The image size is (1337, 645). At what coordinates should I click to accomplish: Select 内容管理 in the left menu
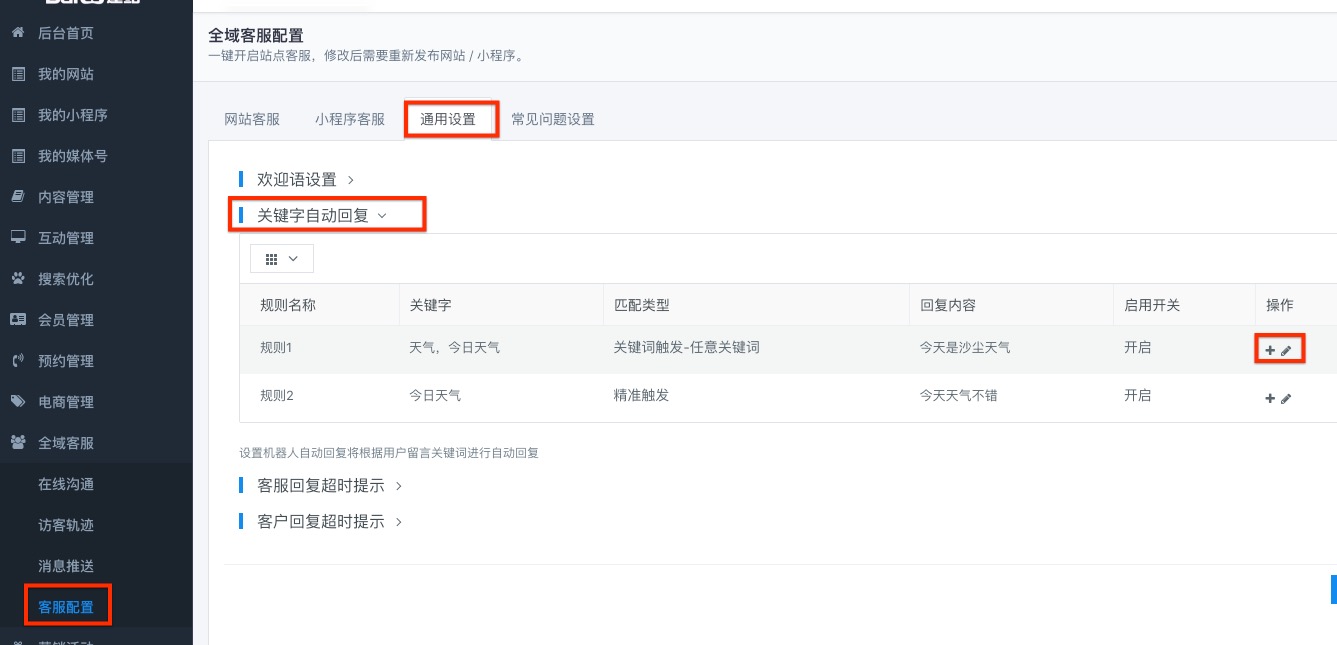pos(66,197)
